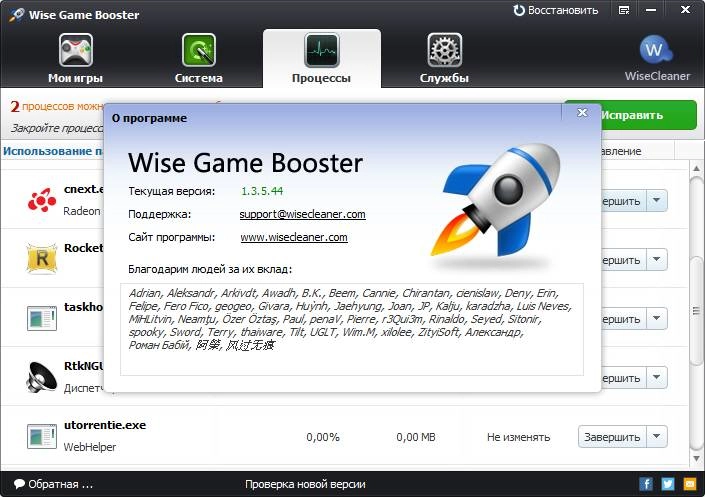
Task: Click the scrollbar down arrow
Action: pos(696,459)
